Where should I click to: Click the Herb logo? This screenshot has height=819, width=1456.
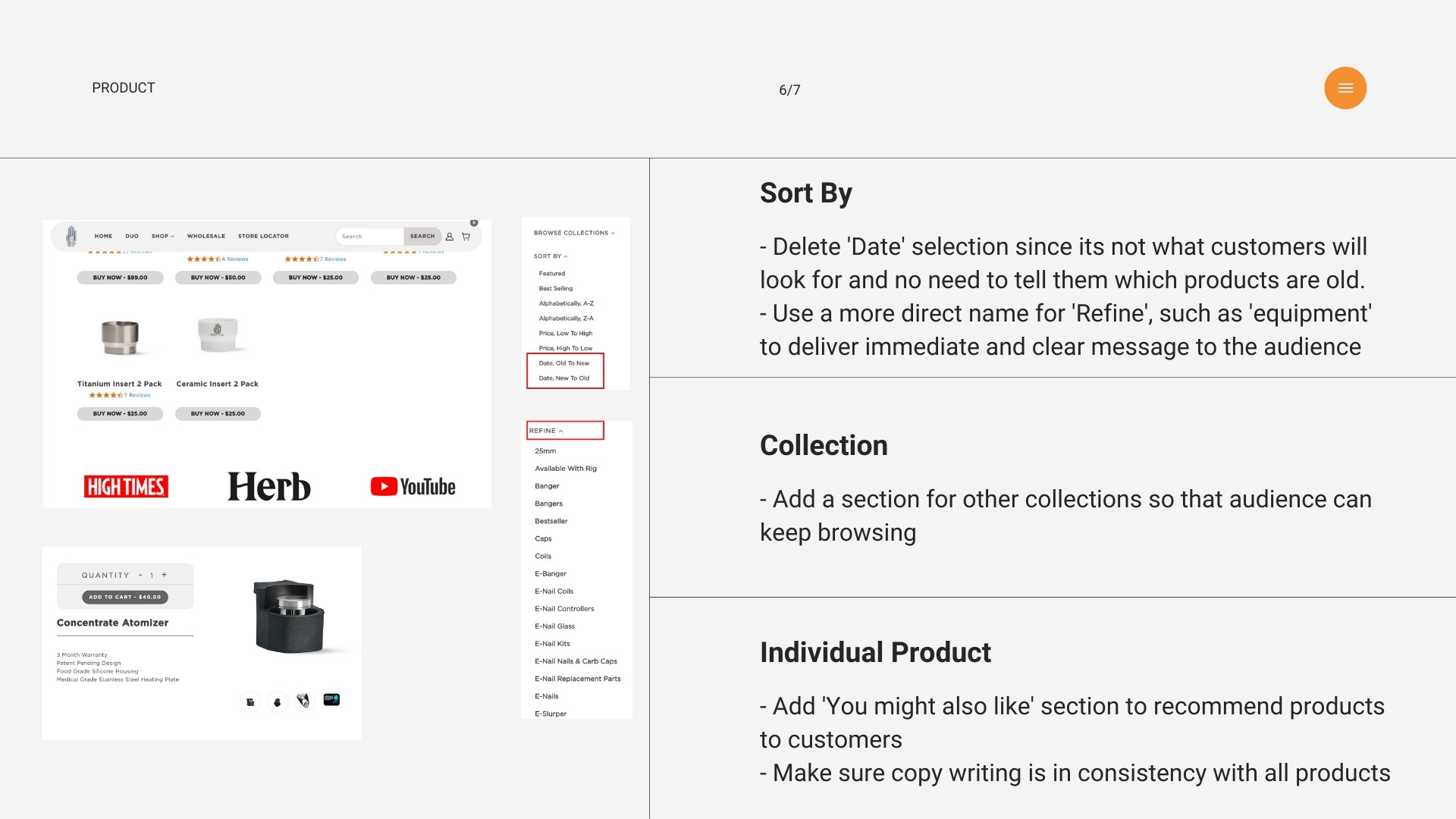pyautogui.click(x=269, y=487)
